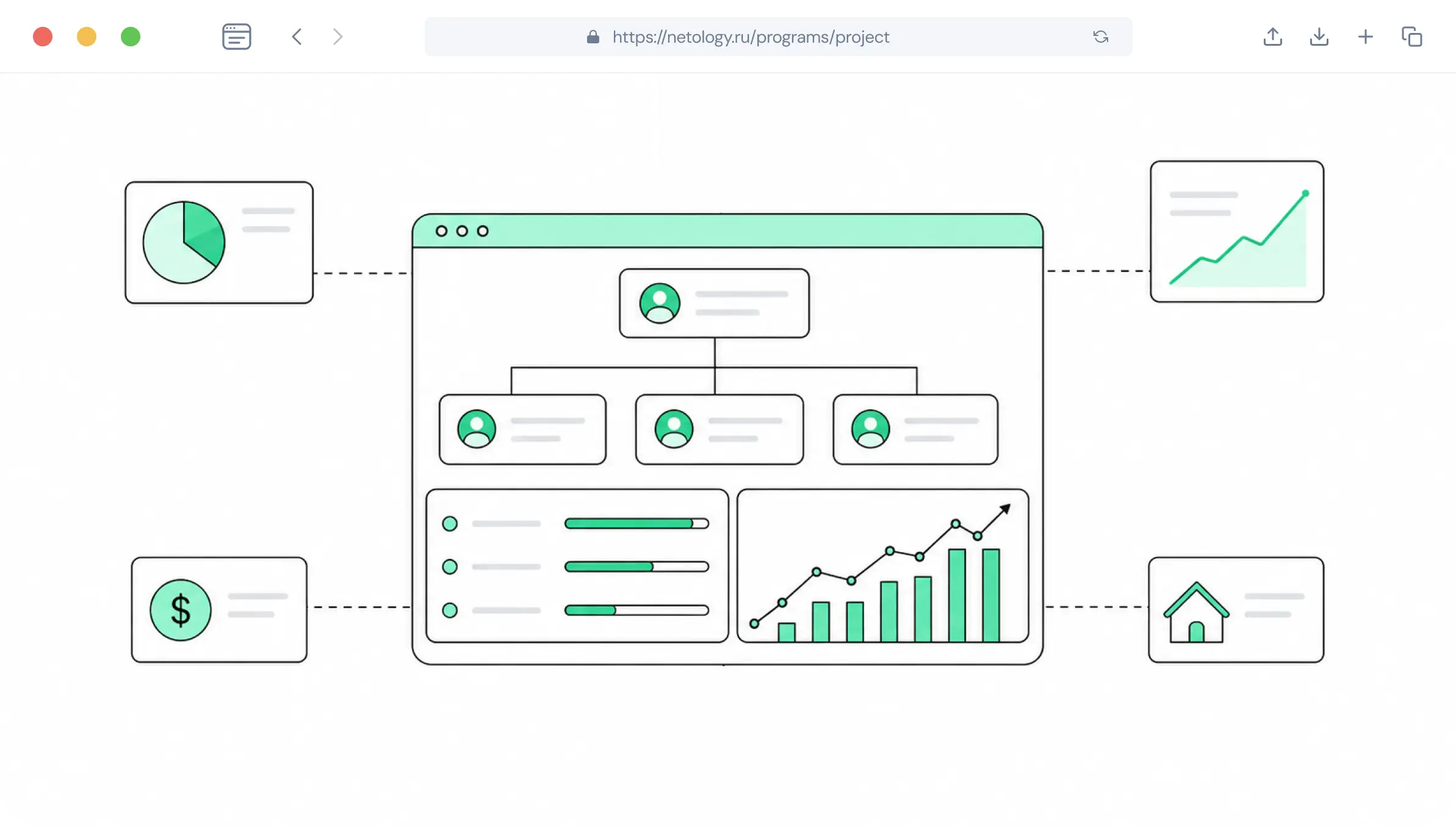This screenshot has height=826, width=1456.
Task: Click the third green radio circle in list
Action: (450, 610)
